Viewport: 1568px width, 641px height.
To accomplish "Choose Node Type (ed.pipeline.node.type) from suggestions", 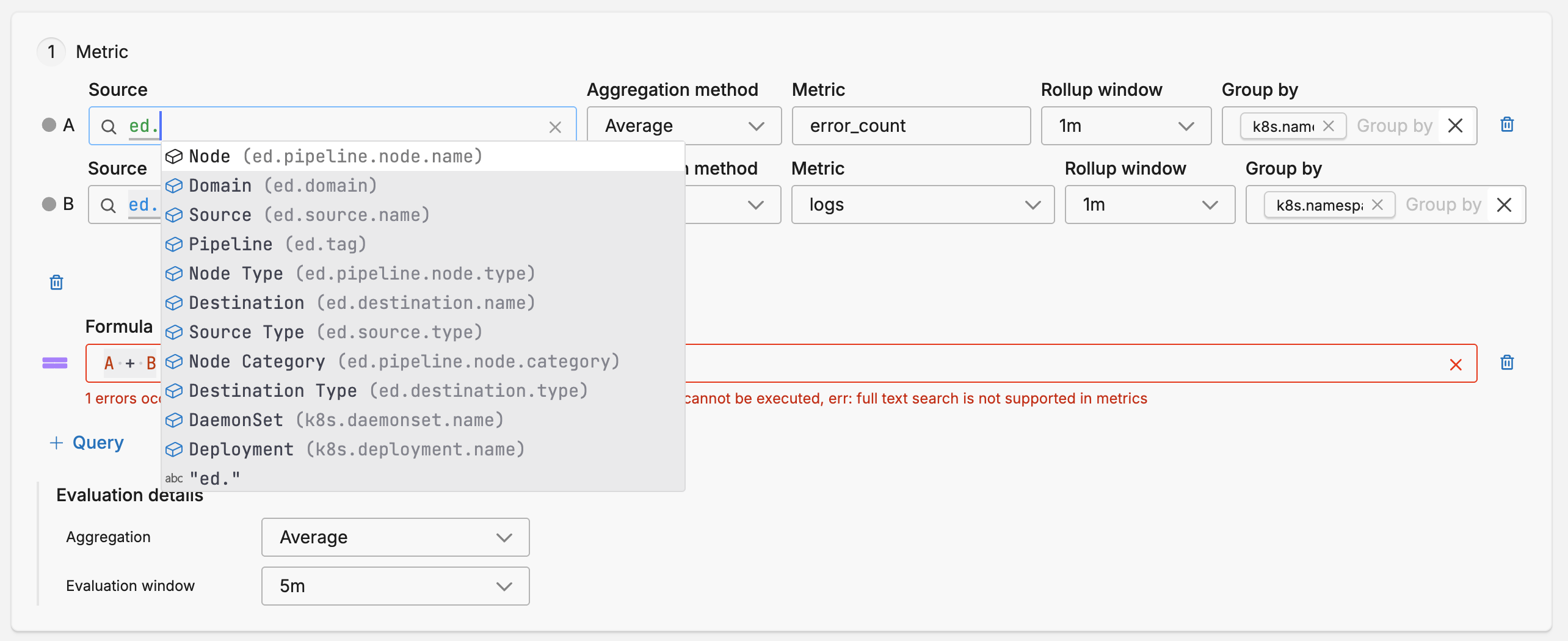I will [361, 273].
